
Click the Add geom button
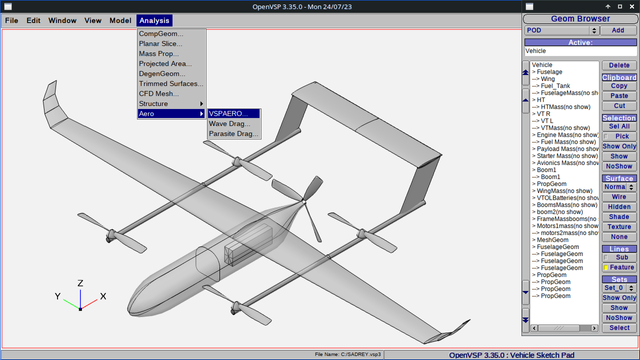[618, 31]
